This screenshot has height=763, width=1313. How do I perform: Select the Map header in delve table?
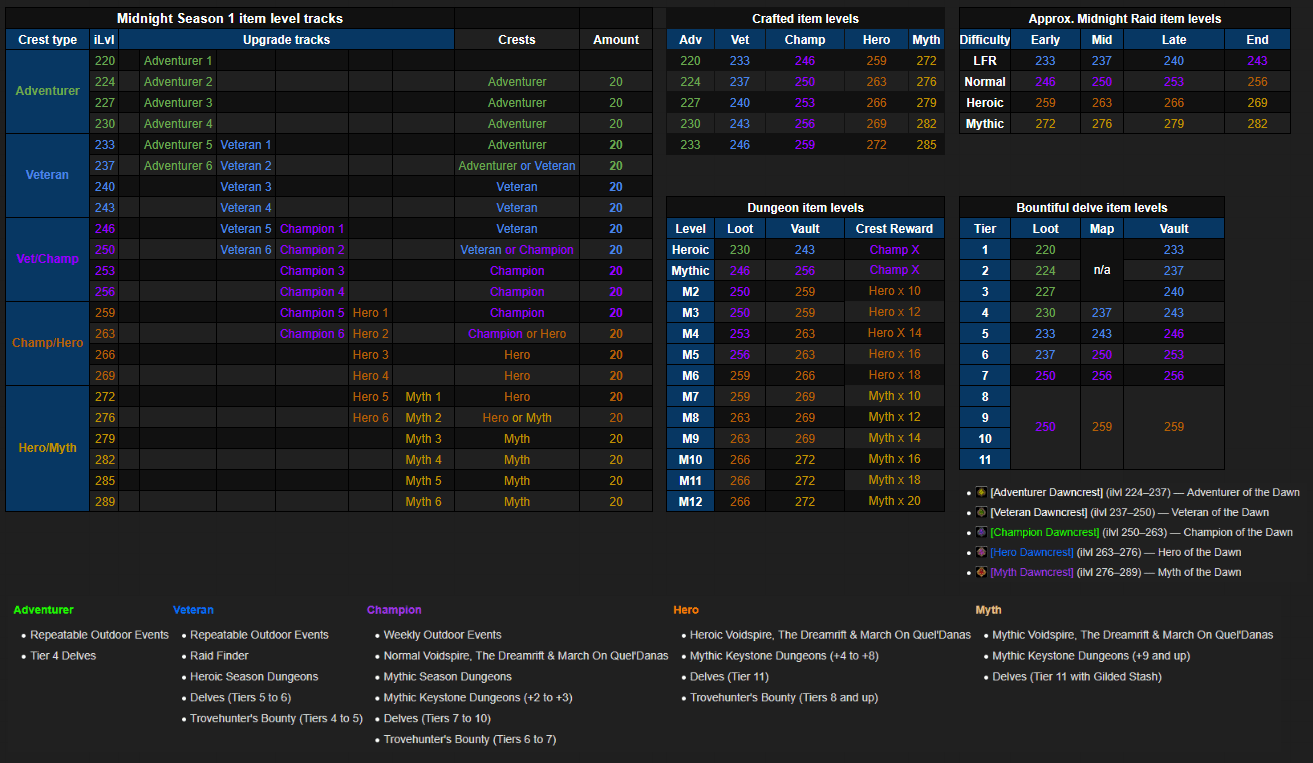1101,229
